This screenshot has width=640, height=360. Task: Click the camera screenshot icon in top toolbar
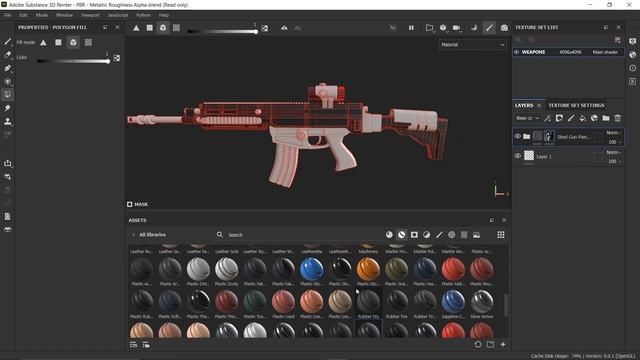point(504,28)
